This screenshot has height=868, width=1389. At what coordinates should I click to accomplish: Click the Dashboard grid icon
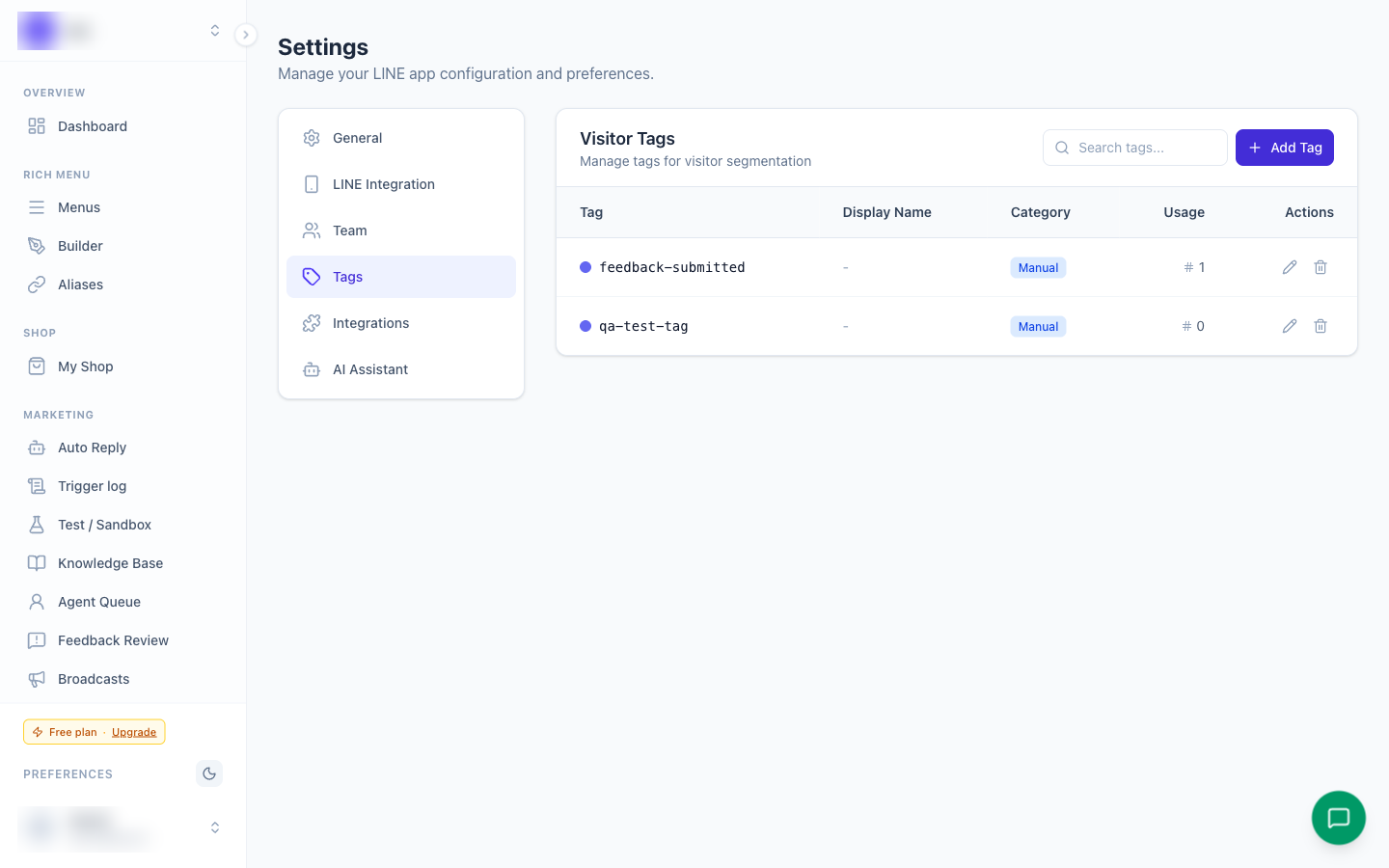[37, 126]
